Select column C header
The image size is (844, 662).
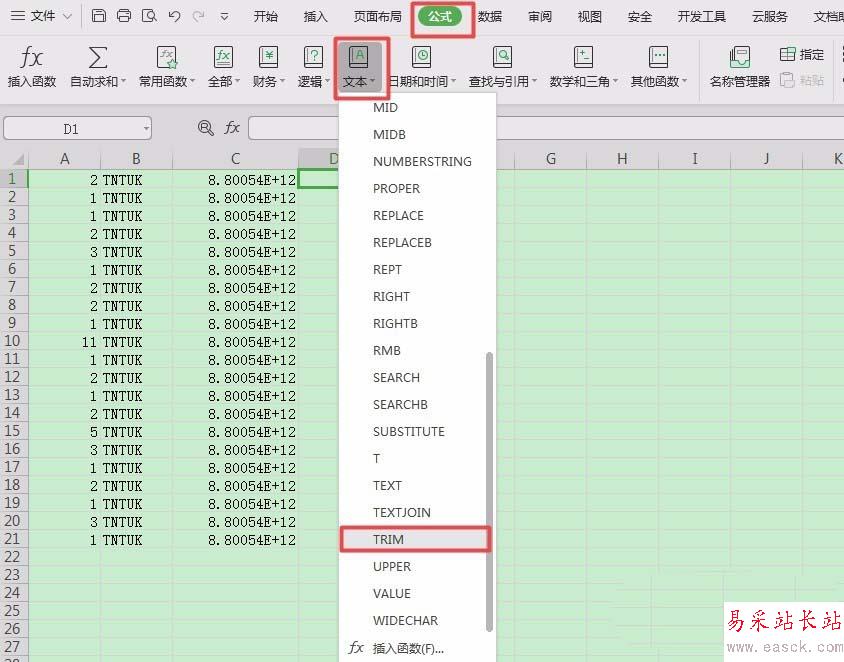tap(235, 159)
